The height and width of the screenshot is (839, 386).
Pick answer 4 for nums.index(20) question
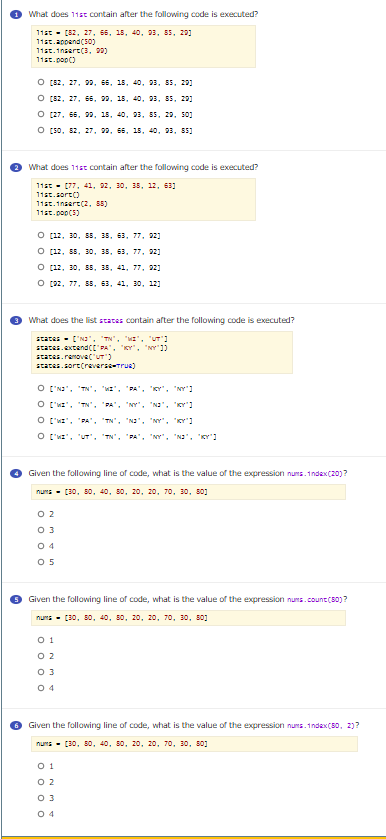(41, 546)
